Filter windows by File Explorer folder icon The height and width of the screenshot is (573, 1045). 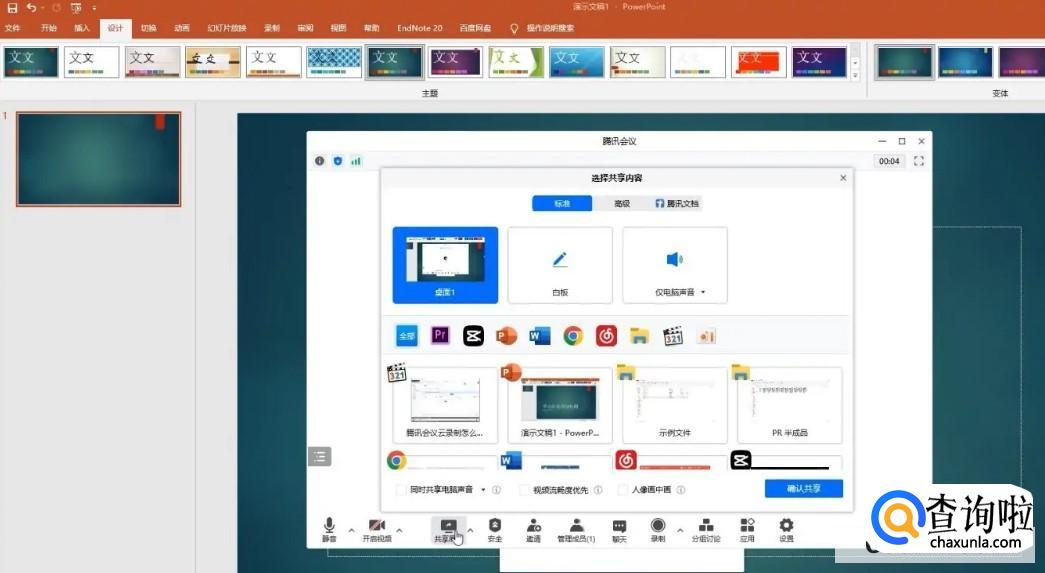639,335
